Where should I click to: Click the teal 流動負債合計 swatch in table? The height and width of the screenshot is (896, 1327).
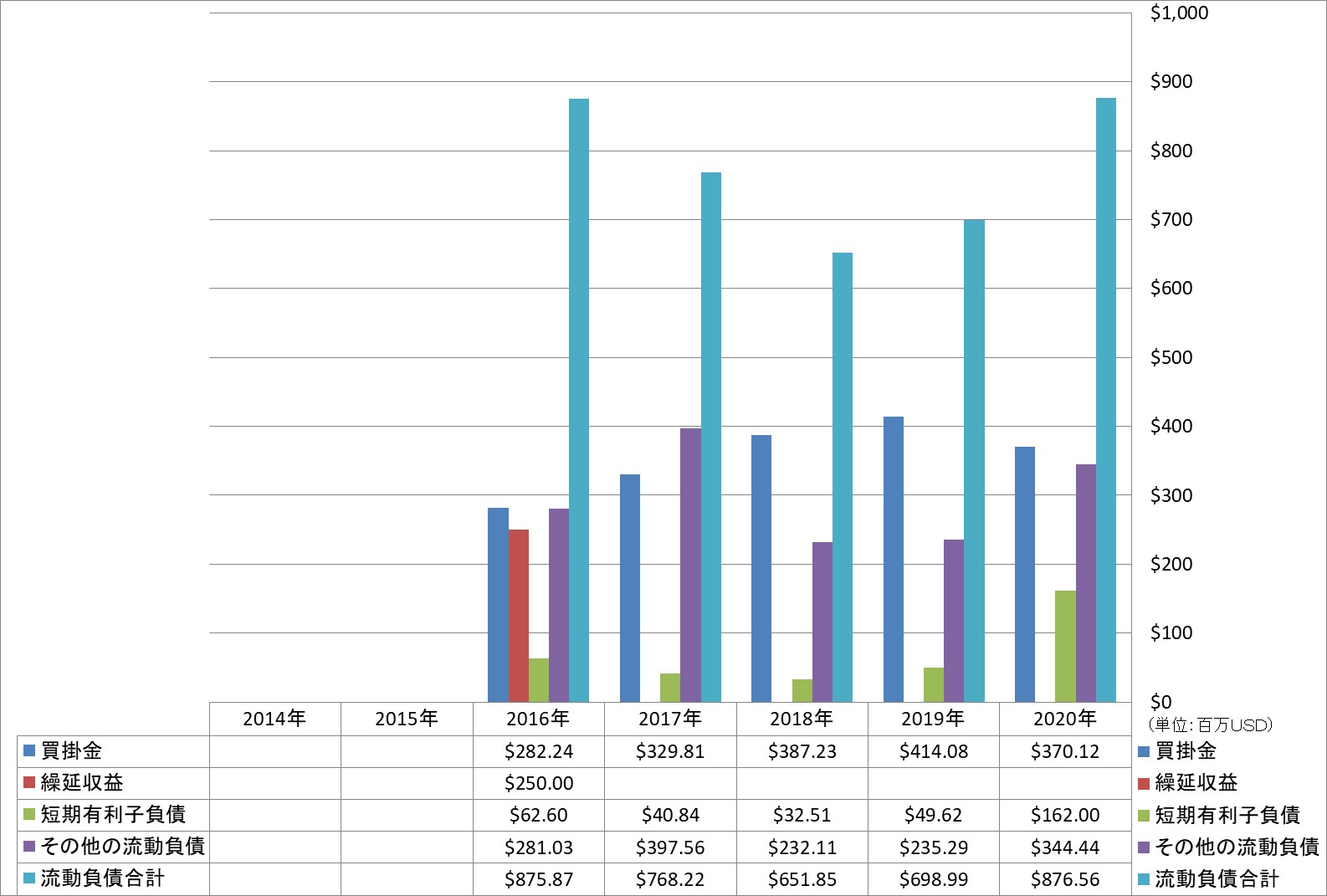[x=29, y=878]
